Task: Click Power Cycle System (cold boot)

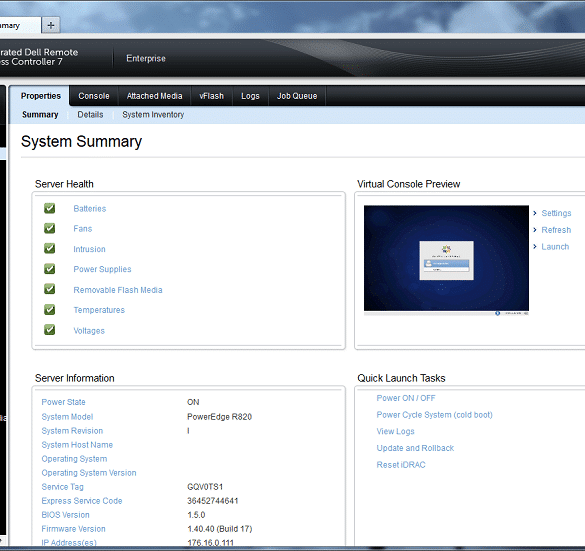Action: point(434,415)
